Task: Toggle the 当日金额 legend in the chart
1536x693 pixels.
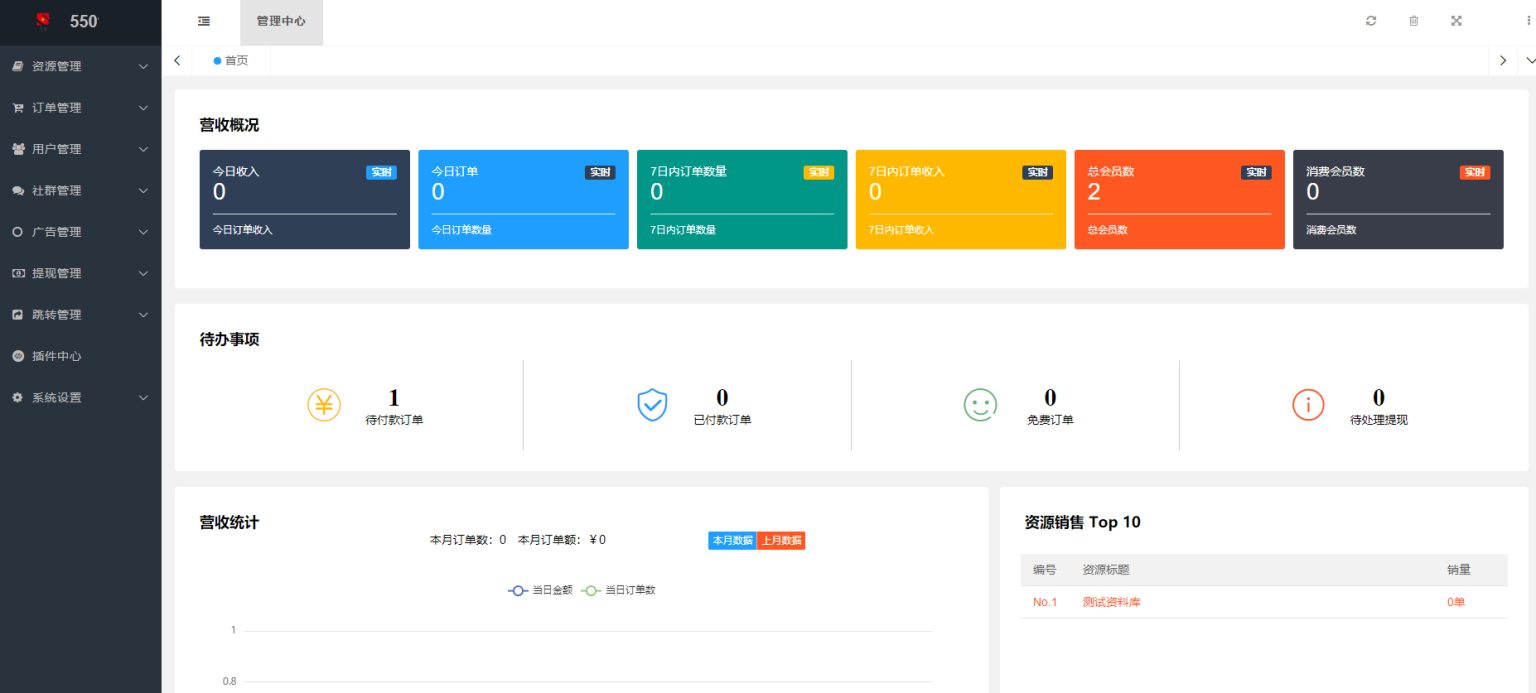Action: click(x=540, y=590)
